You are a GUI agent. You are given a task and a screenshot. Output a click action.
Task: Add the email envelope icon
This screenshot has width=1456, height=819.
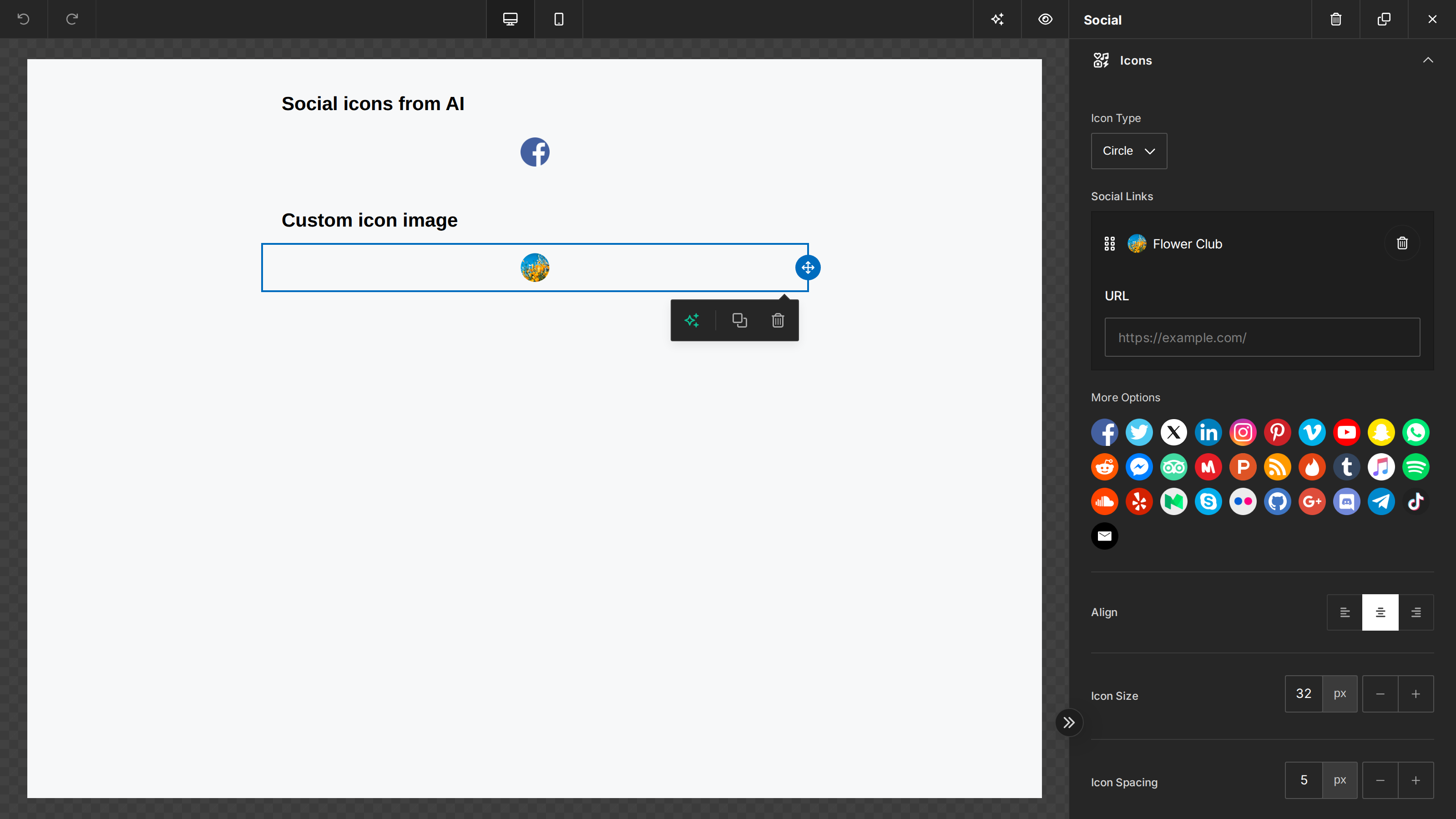point(1104,536)
